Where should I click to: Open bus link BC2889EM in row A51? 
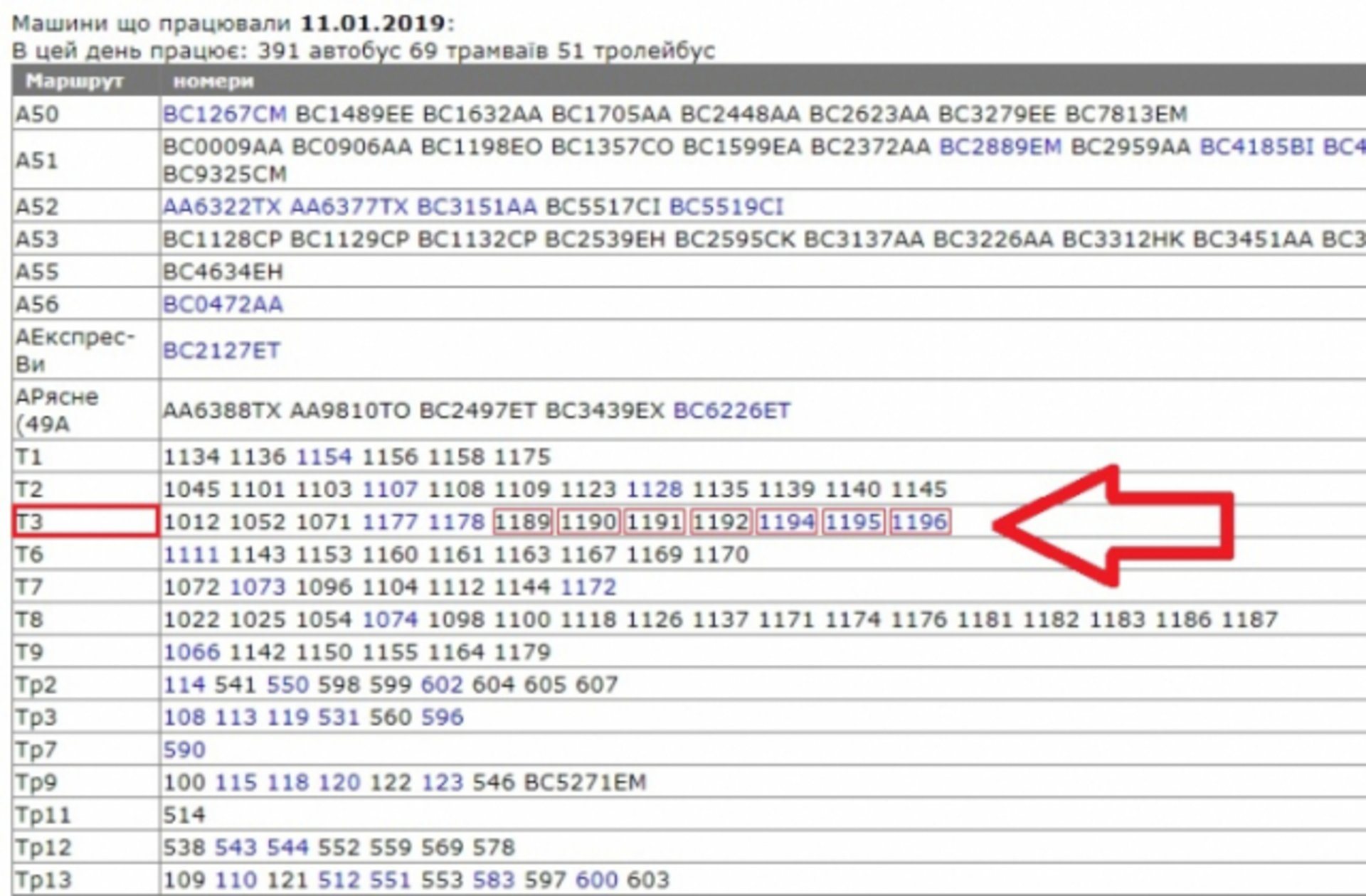tap(1000, 146)
